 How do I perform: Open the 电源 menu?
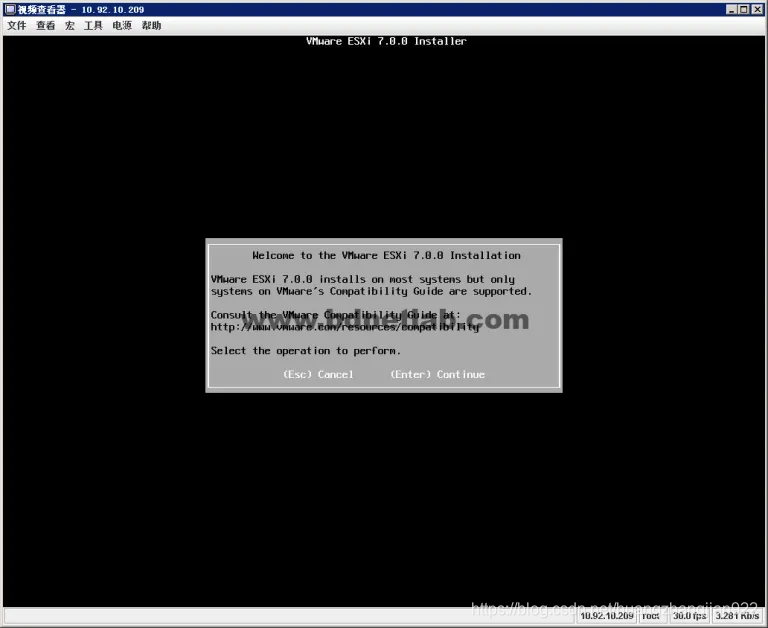122,25
